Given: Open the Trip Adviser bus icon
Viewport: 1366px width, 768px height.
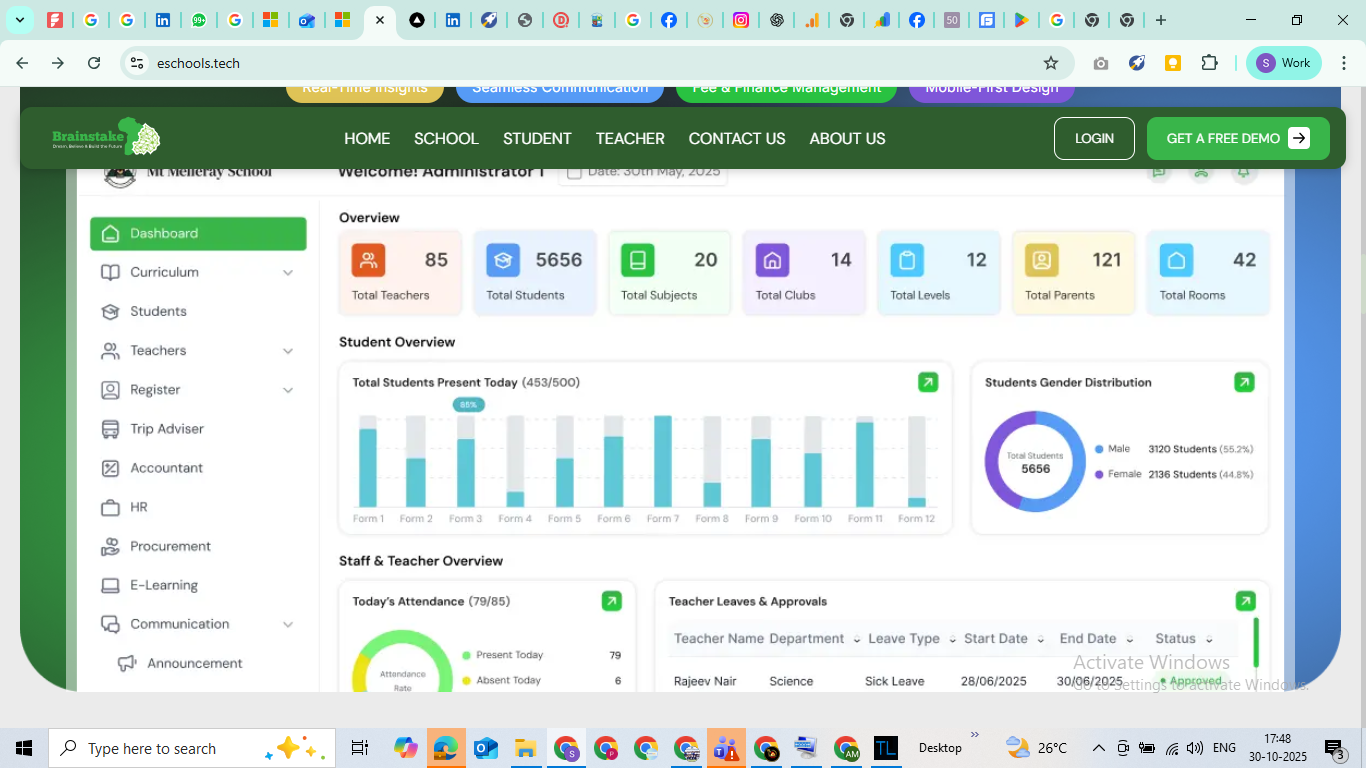Looking at the screenshot, I should [x=111, y=429].
